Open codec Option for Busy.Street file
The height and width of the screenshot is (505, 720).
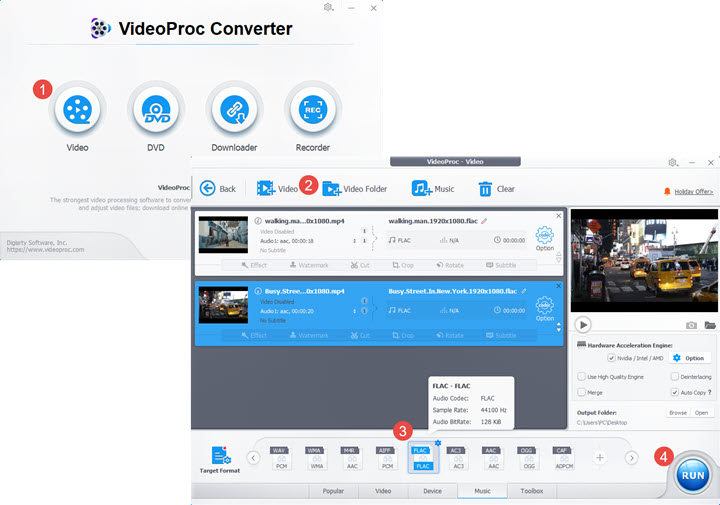pyautogui.click(x=545, y=309)
